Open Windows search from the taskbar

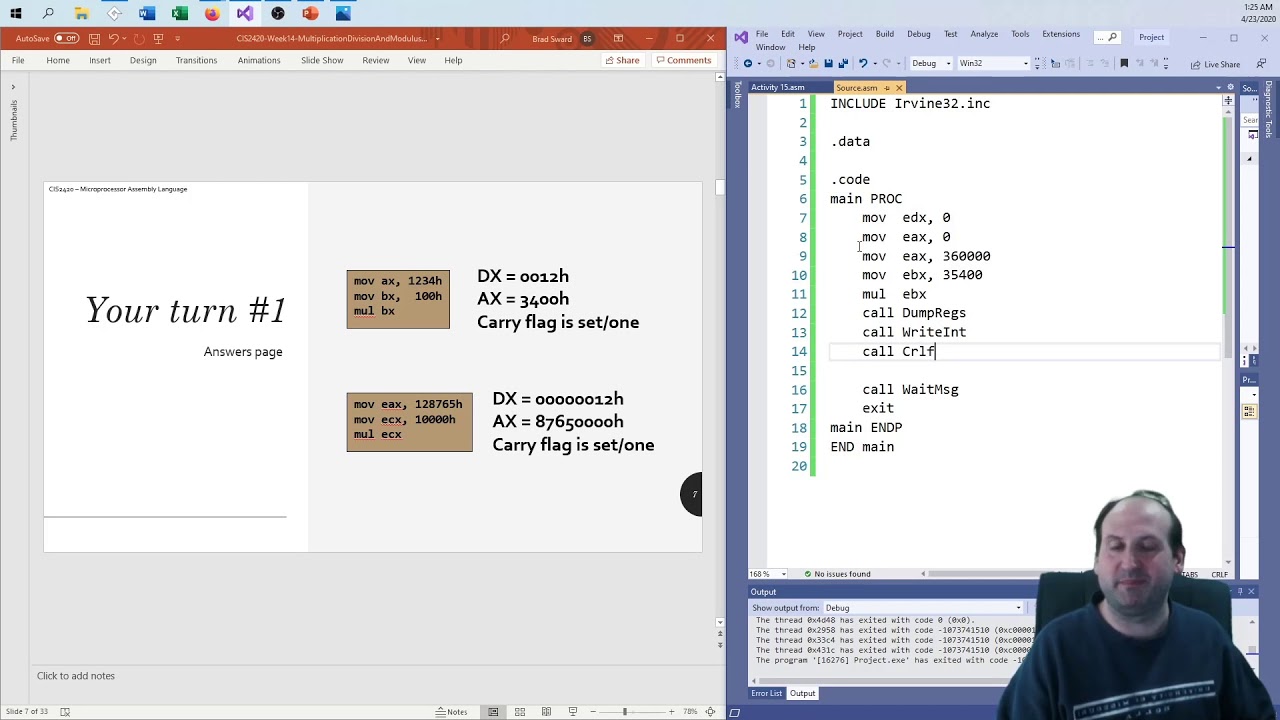[48, 14]
